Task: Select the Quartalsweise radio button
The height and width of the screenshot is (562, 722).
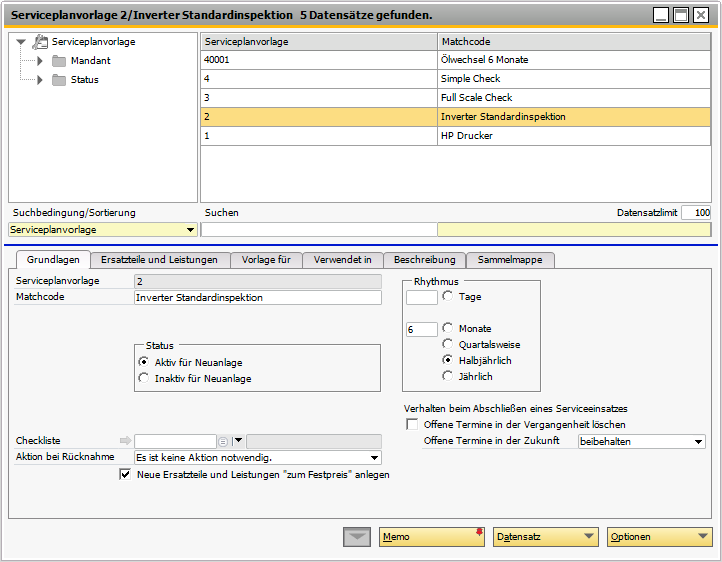Action: (x=448, y=344)
